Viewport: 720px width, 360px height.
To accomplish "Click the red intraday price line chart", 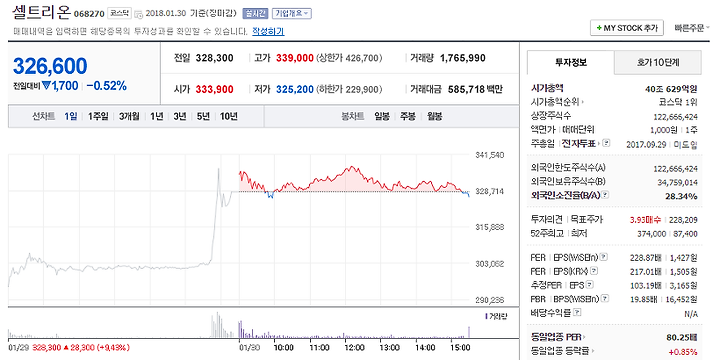I will point(354,181).
